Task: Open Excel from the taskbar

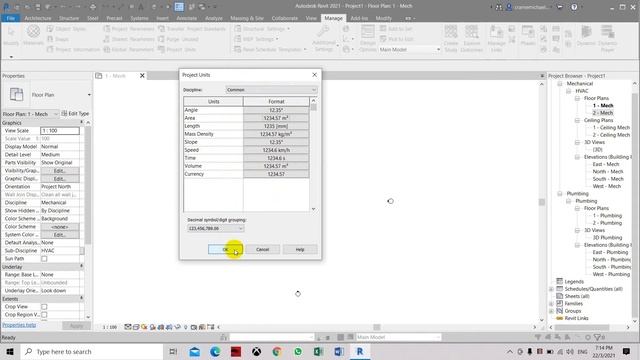Action: click(318, 351)
